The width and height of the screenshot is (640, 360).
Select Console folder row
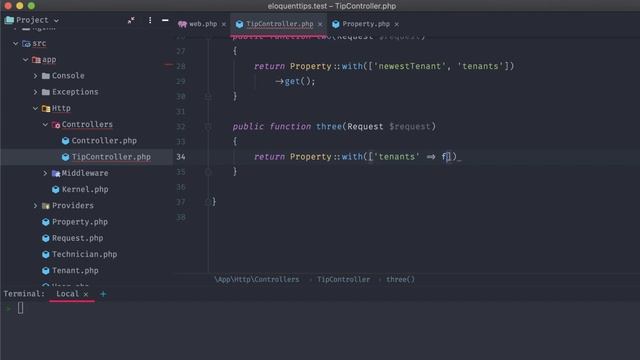(x=87, y=76)
